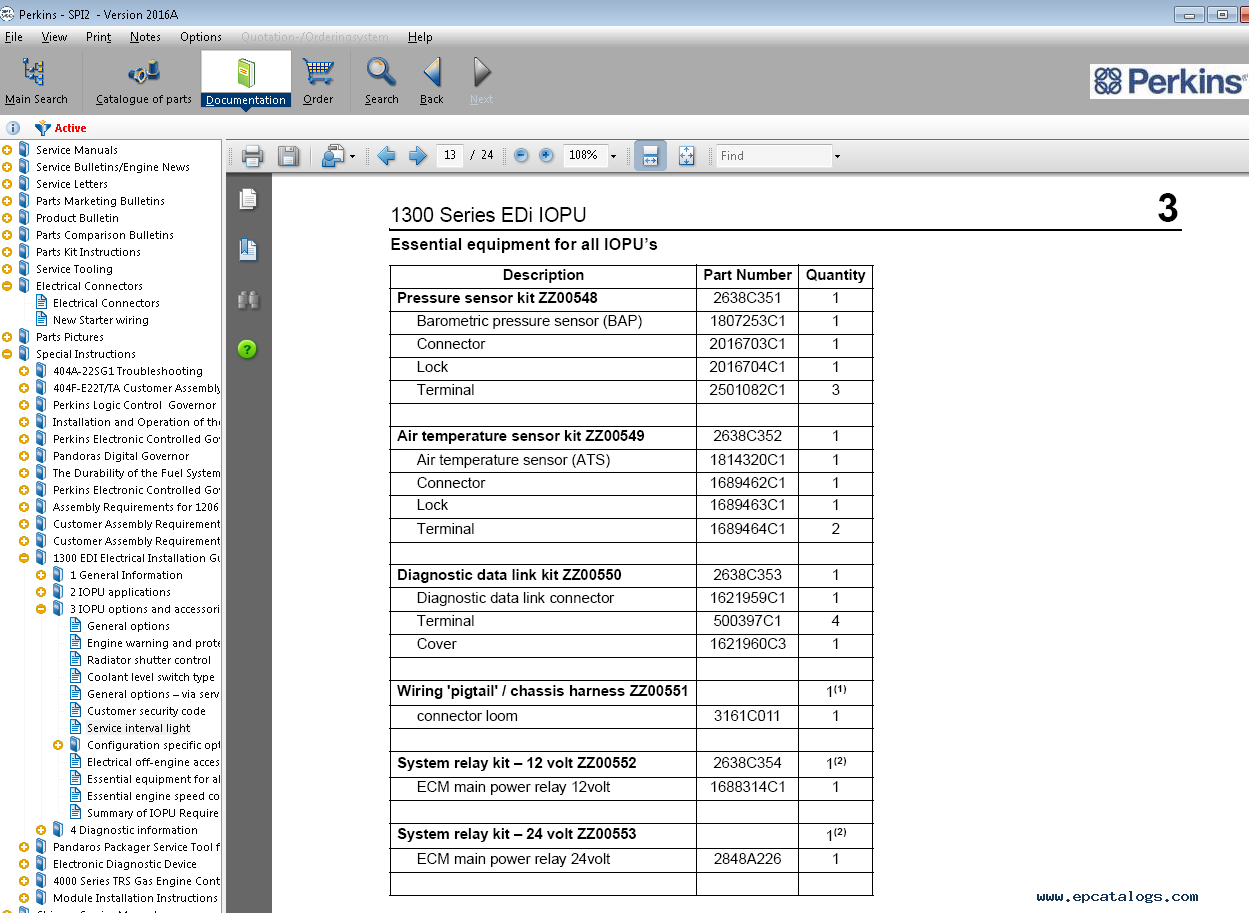Screen dimensions: 1249x913
Task: Go to previous PDF page
Action: point(386,156)
